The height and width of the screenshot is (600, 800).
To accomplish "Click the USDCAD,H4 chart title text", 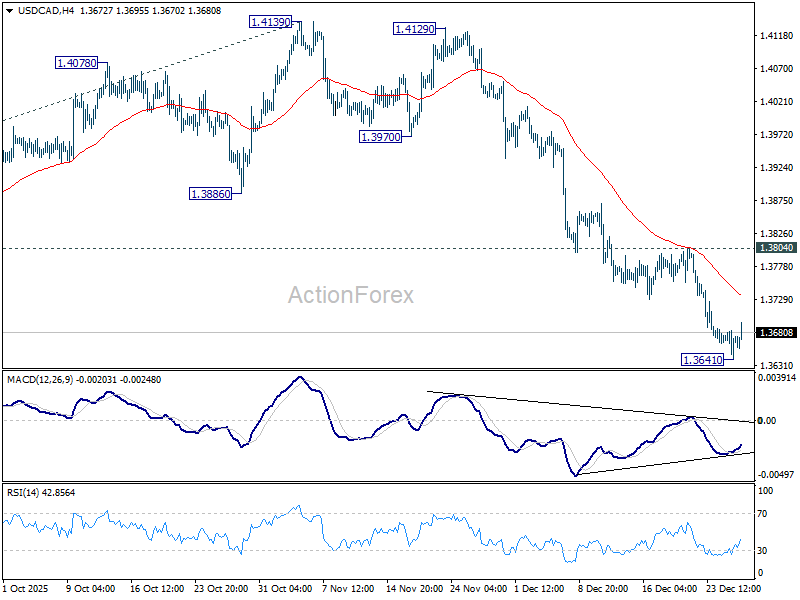I will pyautogui.click(x=45, y=11).
